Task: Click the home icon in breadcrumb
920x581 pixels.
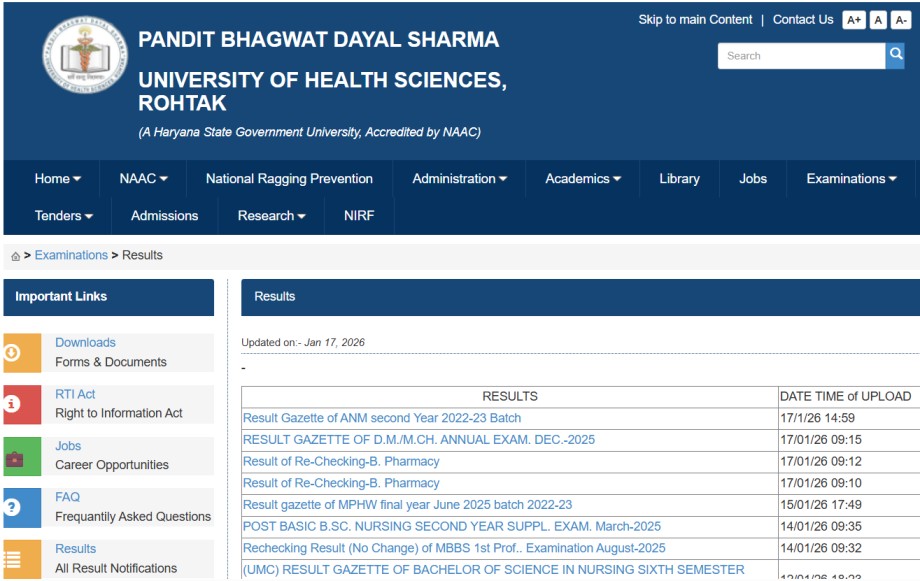Action: click(x=15, y=256)
